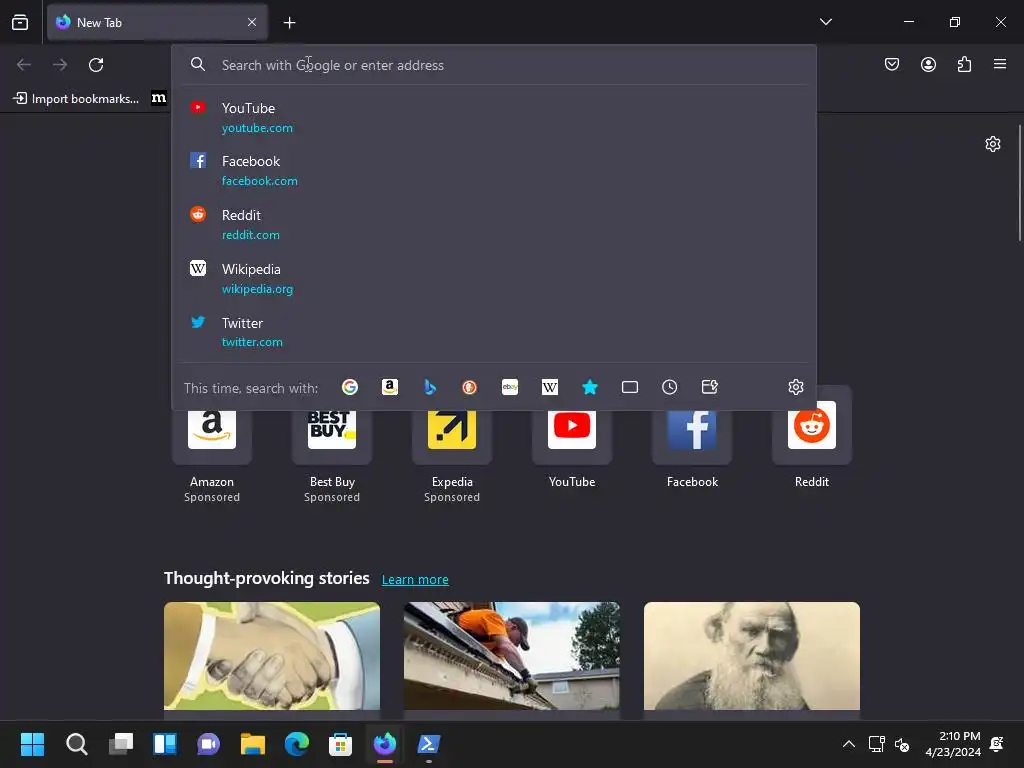Expand the list all tabs chevron
The image size is (1024, 768).
(825, 22)
